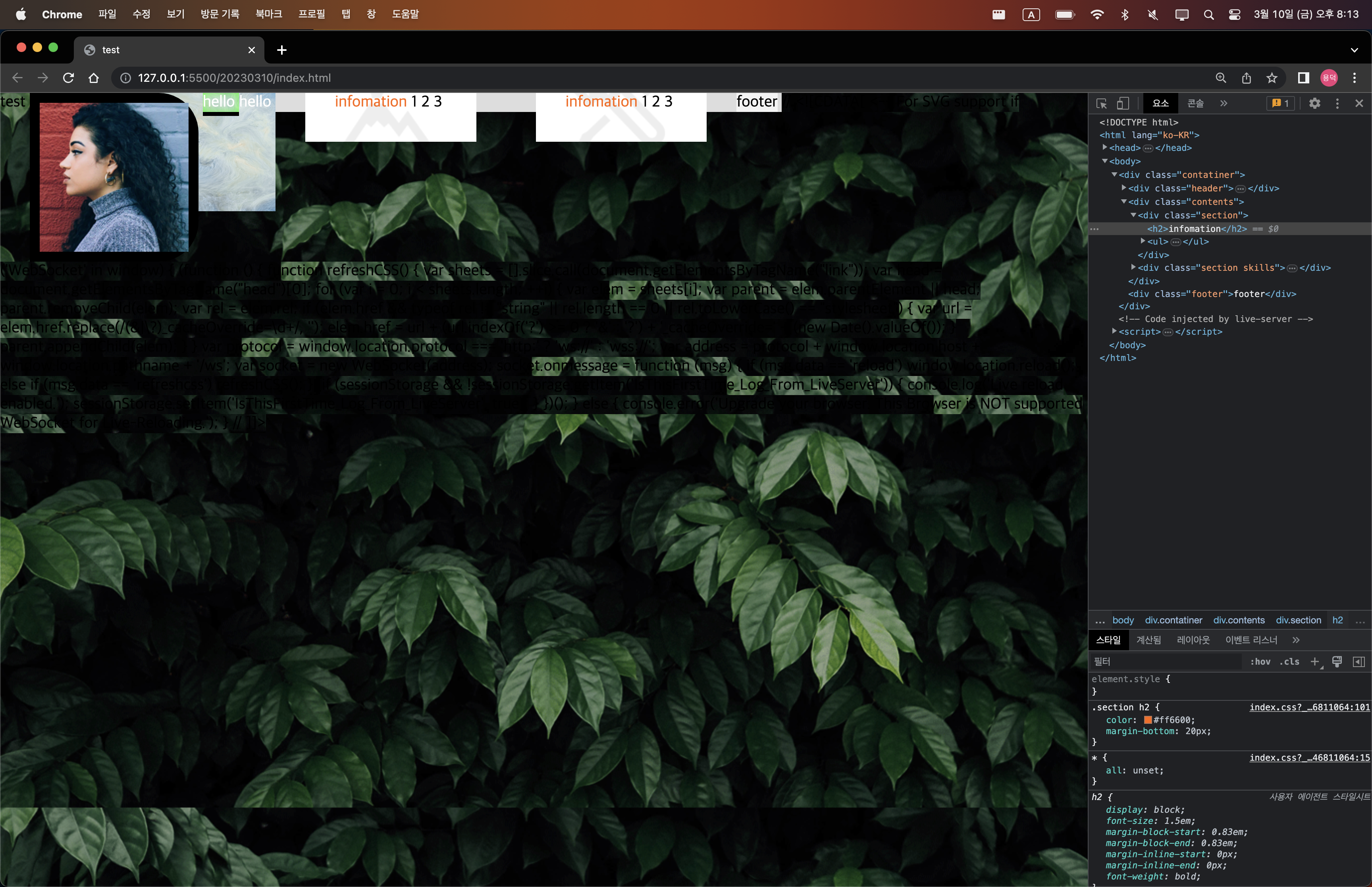The width and height of the screenshot is (1372, 887).
Task: Expand the head element node
Action: point(1105,148)
